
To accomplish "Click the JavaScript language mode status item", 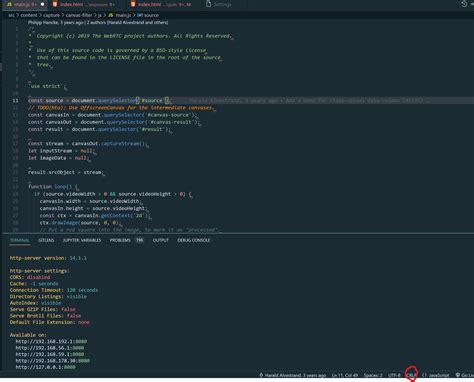I will [x=438, y=375].
